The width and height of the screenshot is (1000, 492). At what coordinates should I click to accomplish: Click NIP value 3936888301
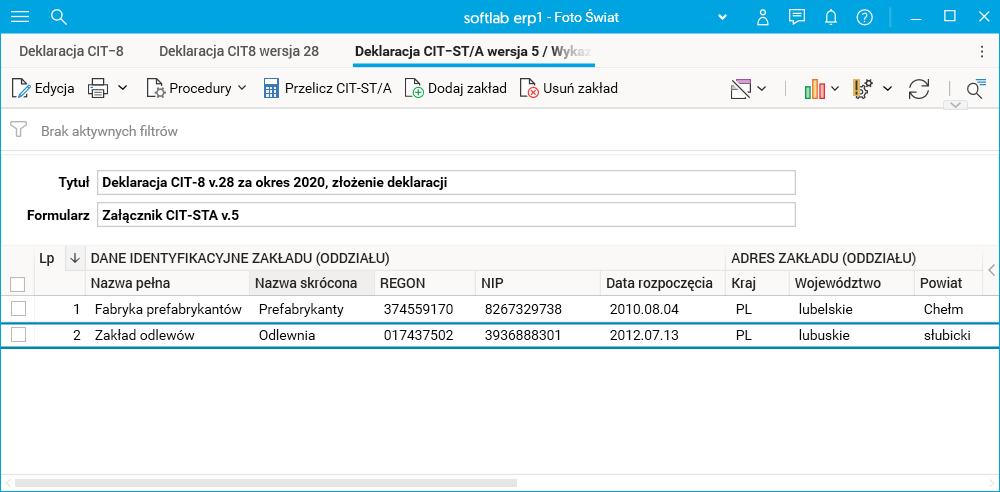(x=523, y=335)
